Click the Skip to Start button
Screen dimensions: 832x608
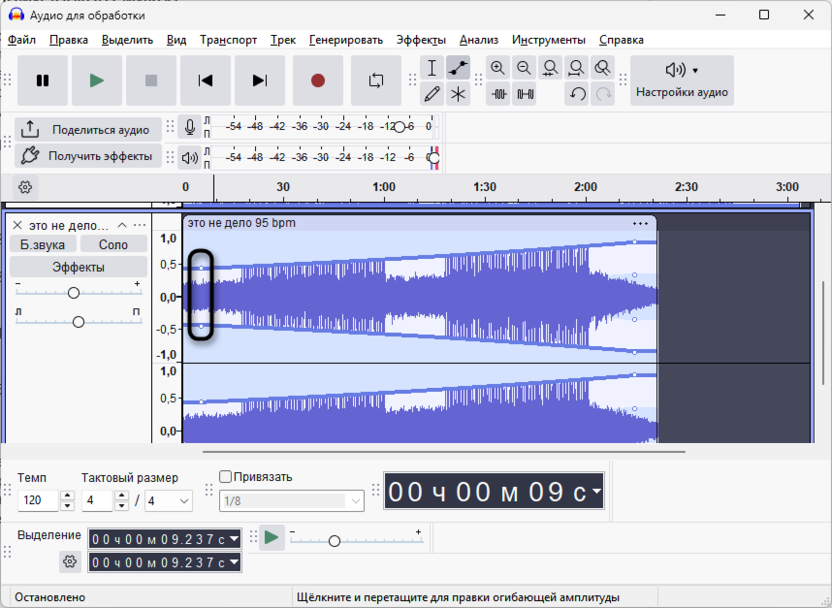205,81
